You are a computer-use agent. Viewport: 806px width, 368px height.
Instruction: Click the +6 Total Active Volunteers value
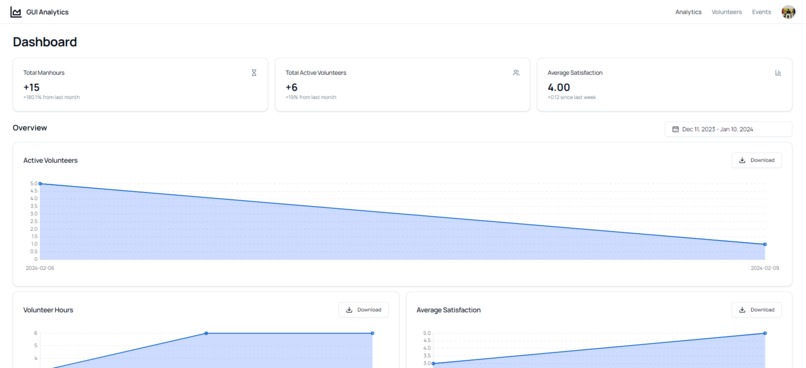click(291, 87)
